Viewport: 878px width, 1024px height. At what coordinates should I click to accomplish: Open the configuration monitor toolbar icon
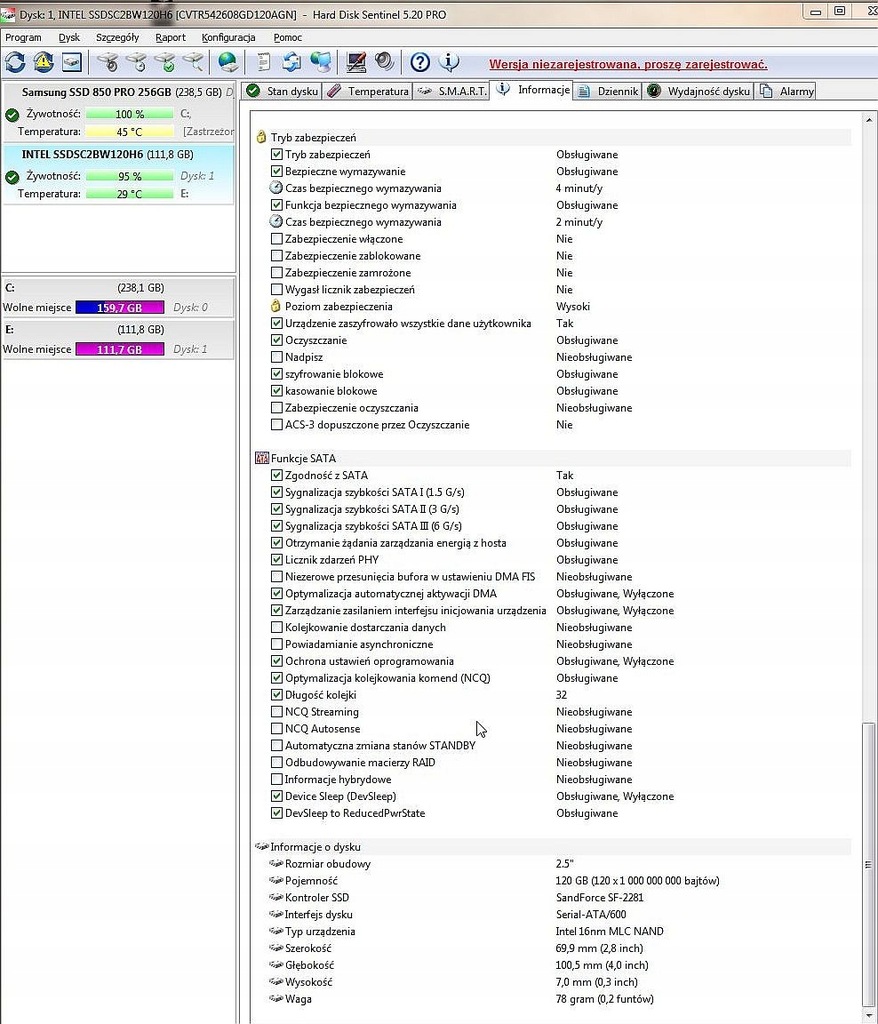(x=356, y=63)
